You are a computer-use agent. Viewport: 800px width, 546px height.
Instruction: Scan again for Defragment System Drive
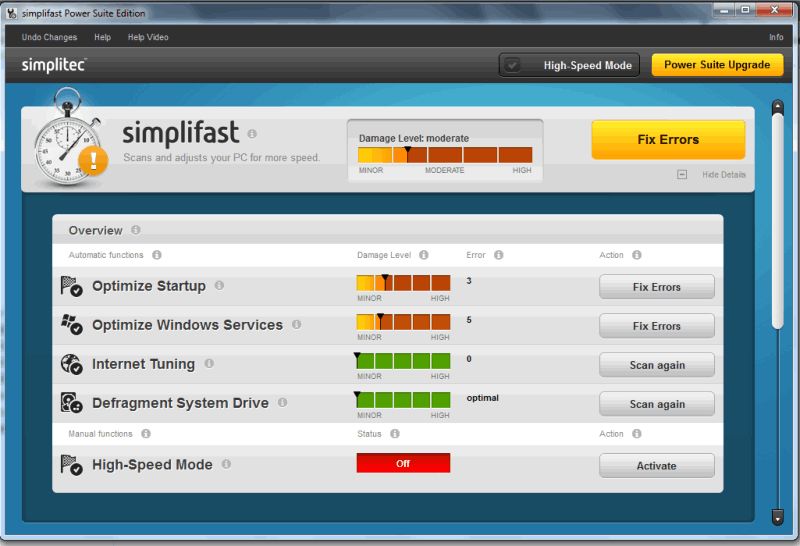pos(657,404)
